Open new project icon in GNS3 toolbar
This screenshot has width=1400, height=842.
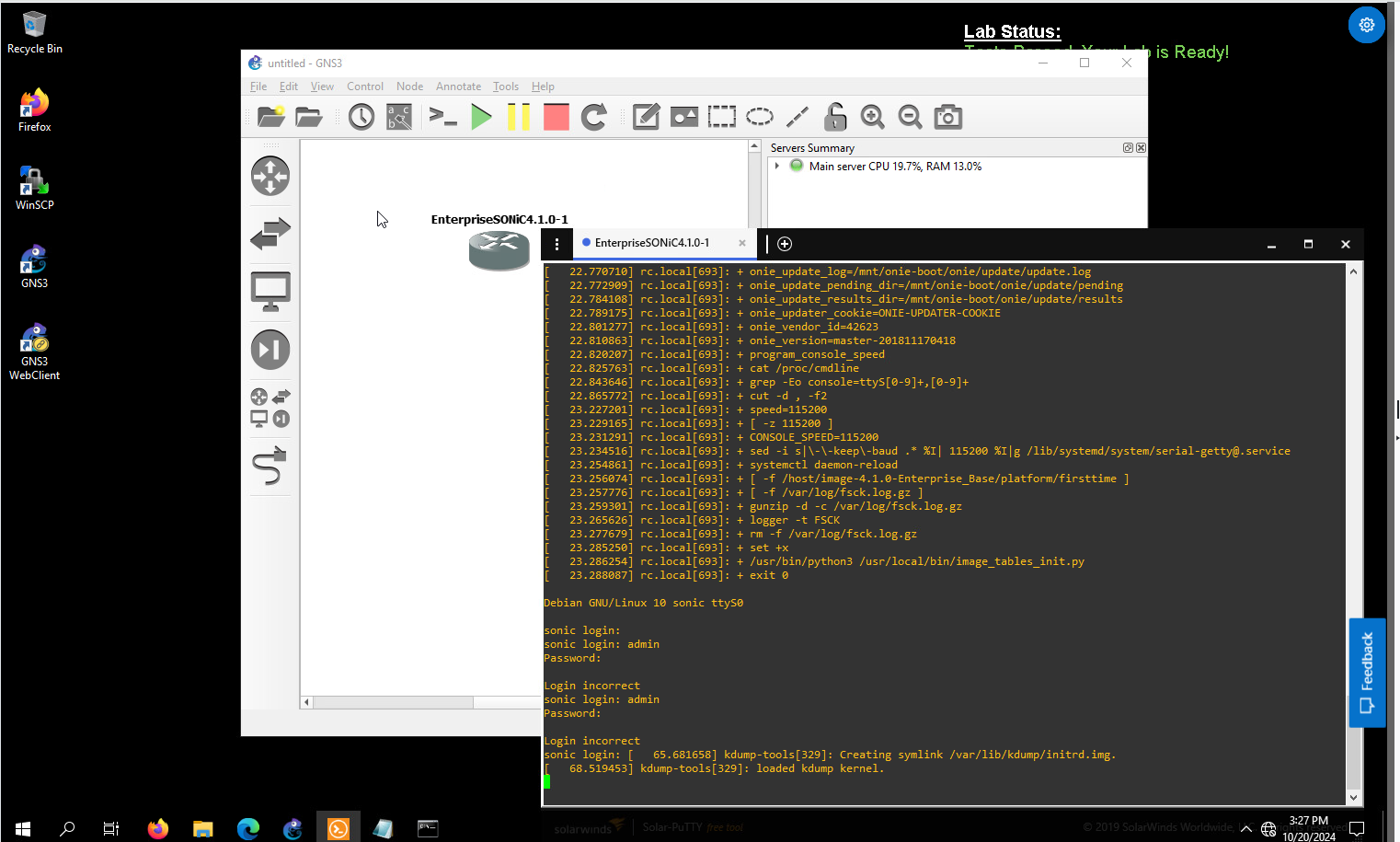270,117
